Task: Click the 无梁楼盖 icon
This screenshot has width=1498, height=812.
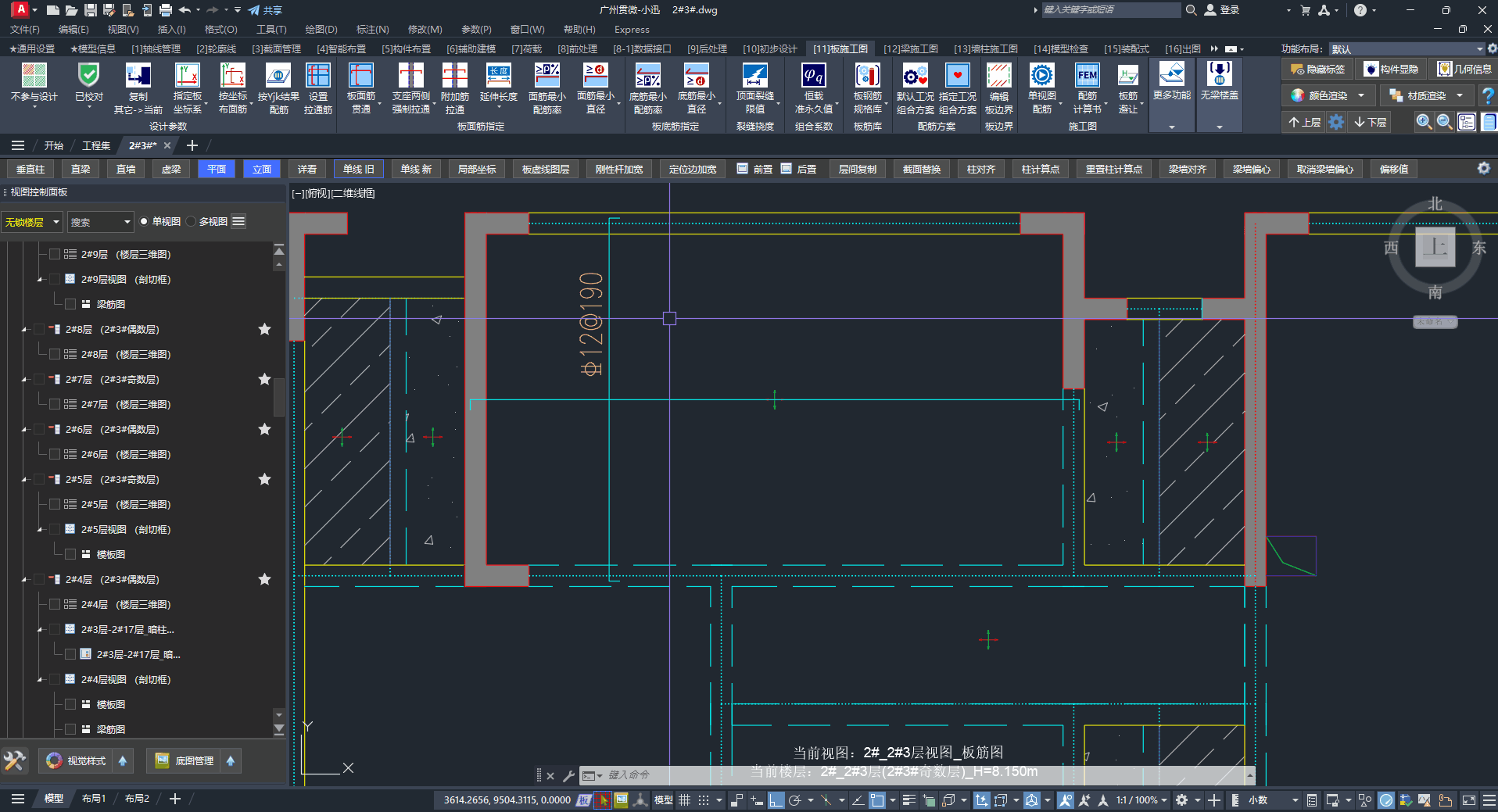Action: tap(1220, 74)
